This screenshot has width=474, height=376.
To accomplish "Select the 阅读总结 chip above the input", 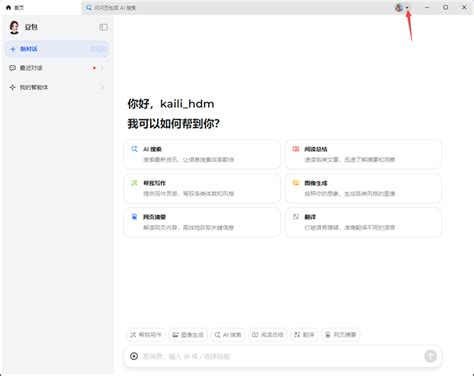I will [268, 335].
